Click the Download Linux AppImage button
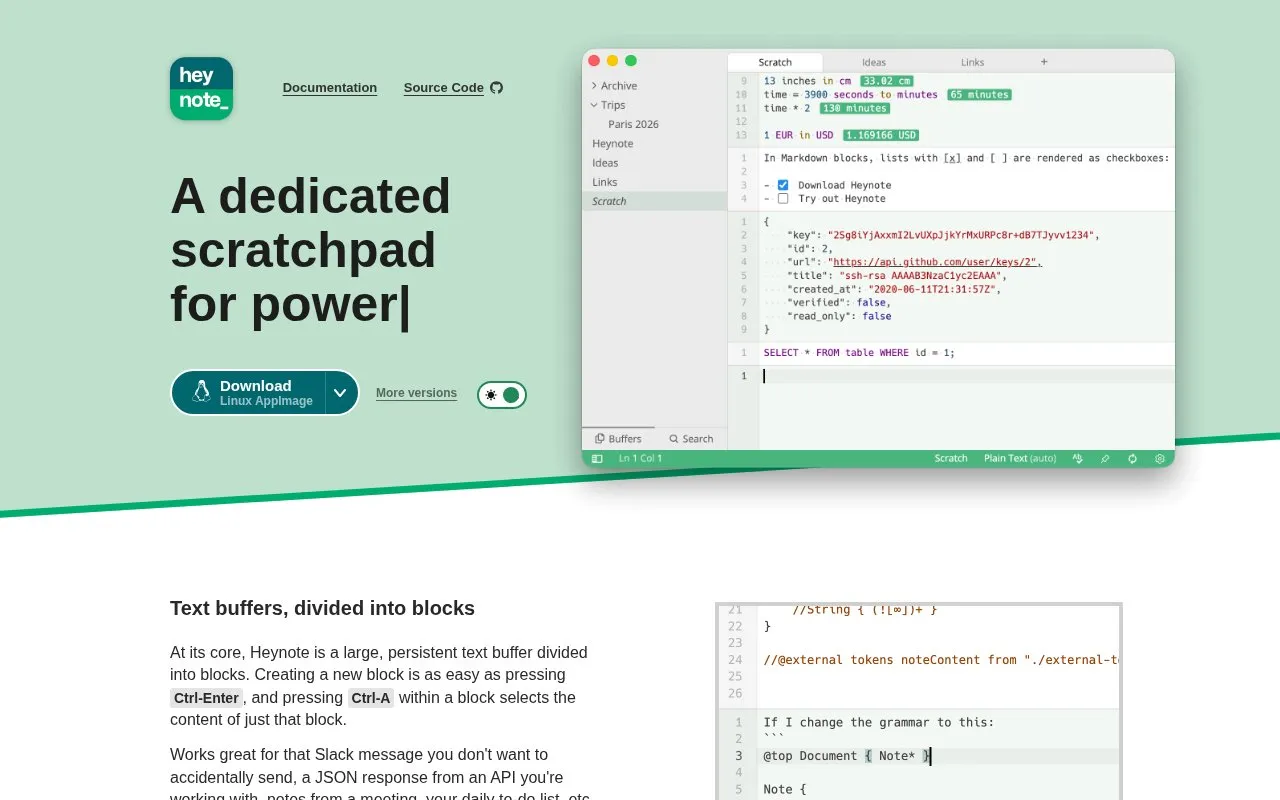The image size is (1280, 800). click(249, 393)
